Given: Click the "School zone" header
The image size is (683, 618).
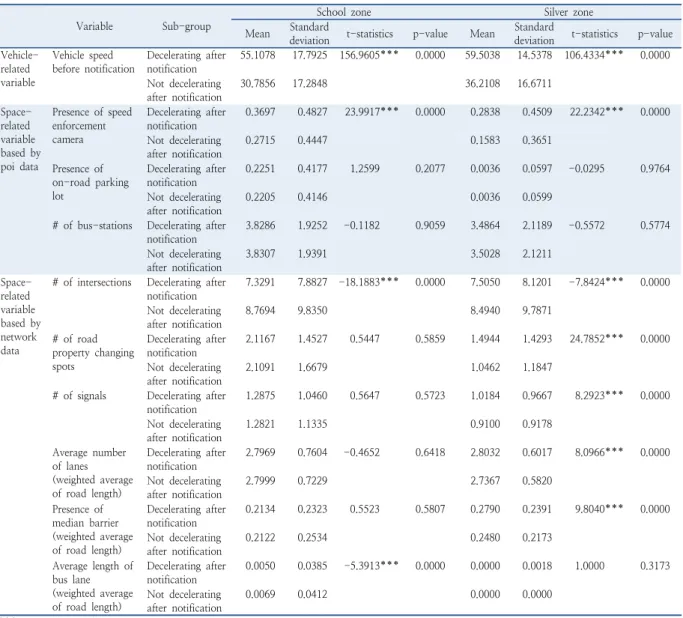Looking at the screenshot, I should [344, 12].
